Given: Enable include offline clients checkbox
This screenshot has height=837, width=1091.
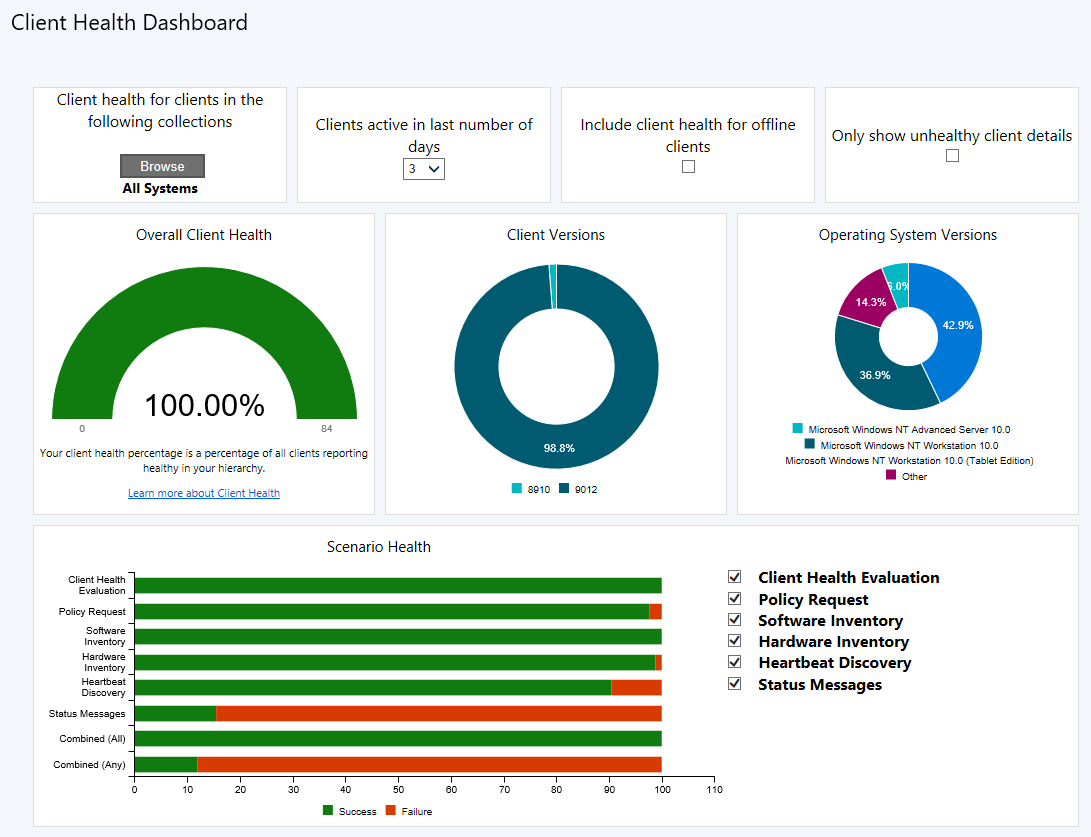Looking at the screenshot, I should click(x=688, y=167).
